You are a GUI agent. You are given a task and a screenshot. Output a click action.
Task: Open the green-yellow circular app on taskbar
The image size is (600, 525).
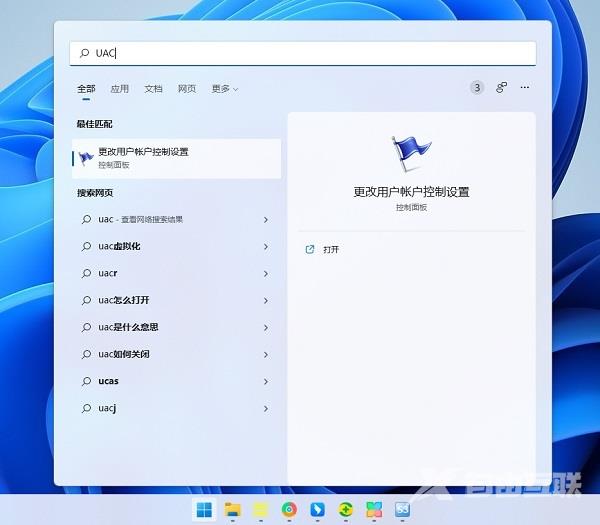point(346,510)
